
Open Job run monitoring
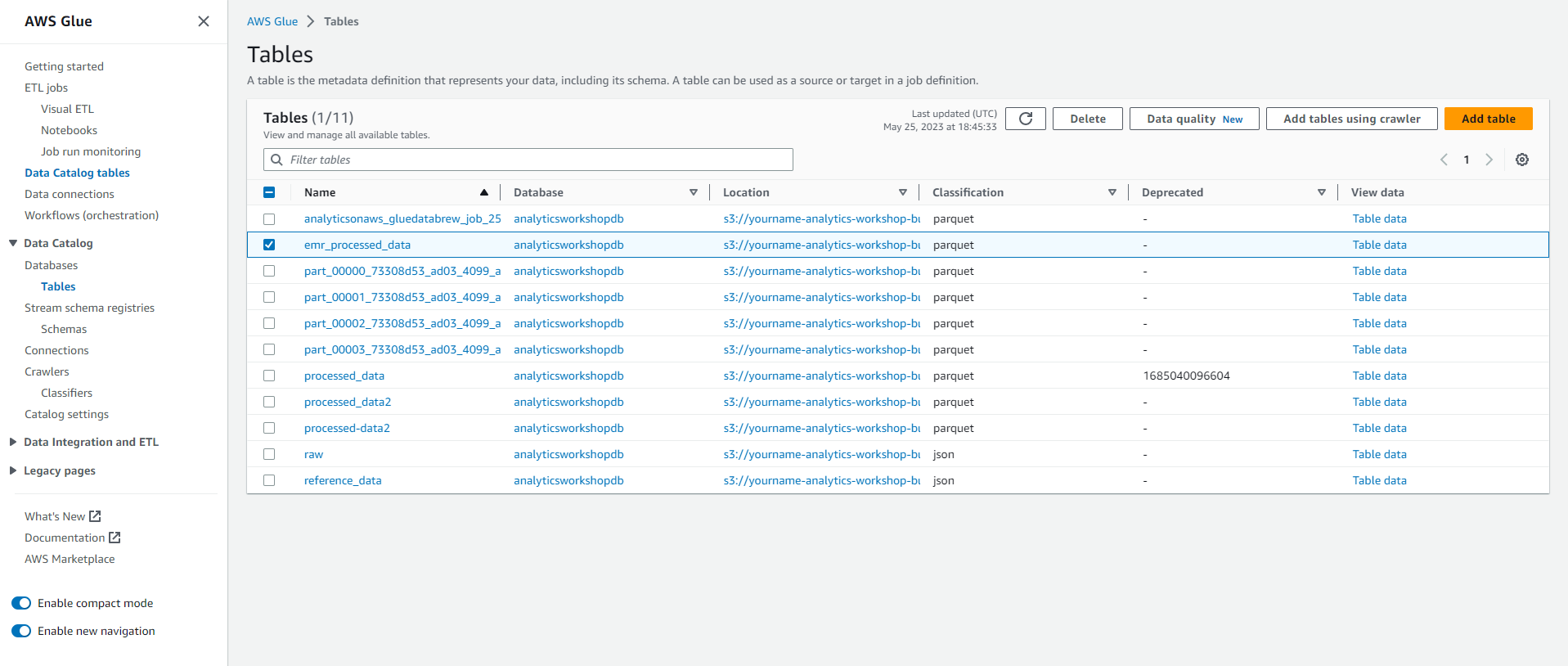click(x=91, y=151)
